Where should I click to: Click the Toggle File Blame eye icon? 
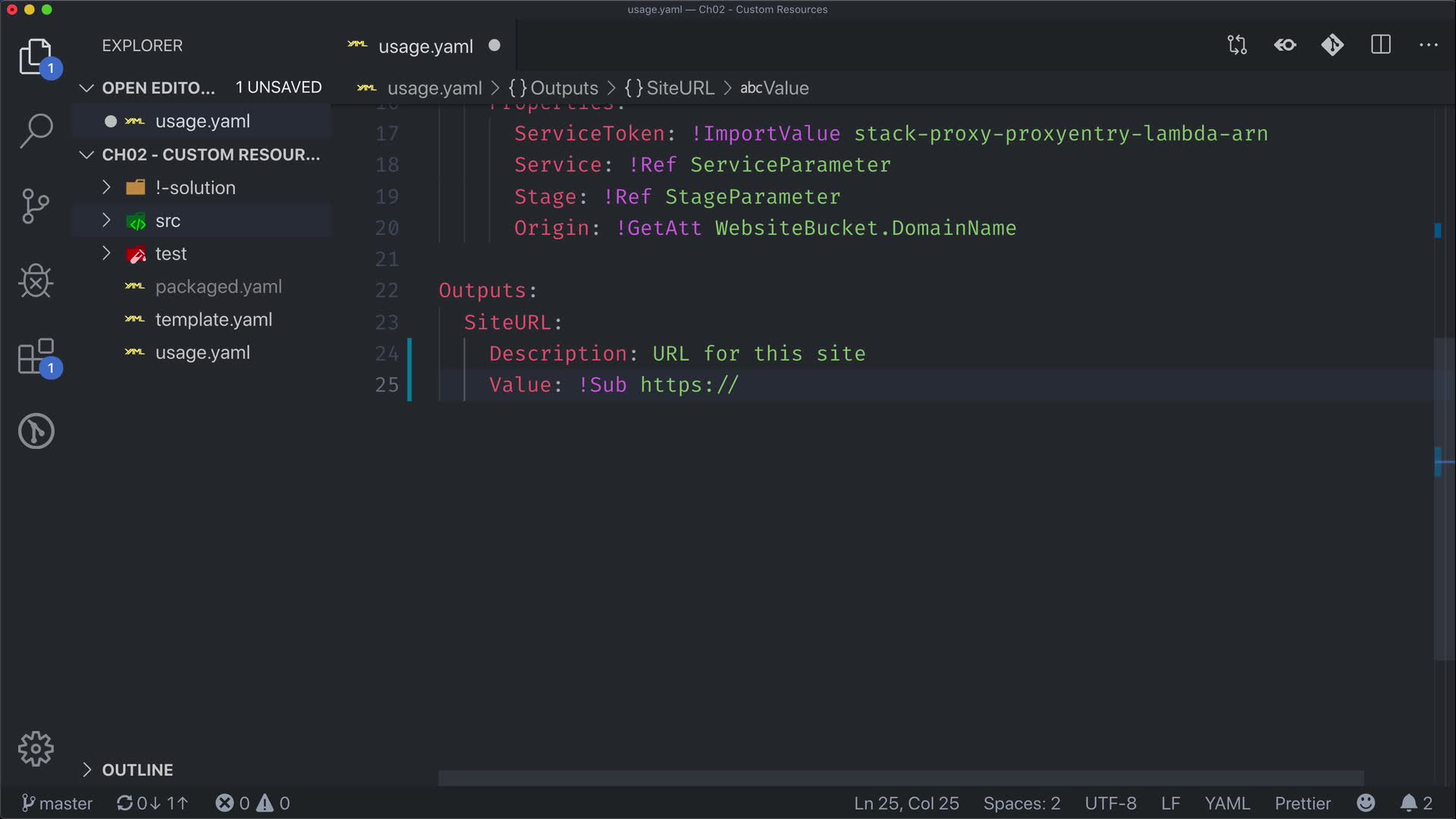pos(1285,45)
